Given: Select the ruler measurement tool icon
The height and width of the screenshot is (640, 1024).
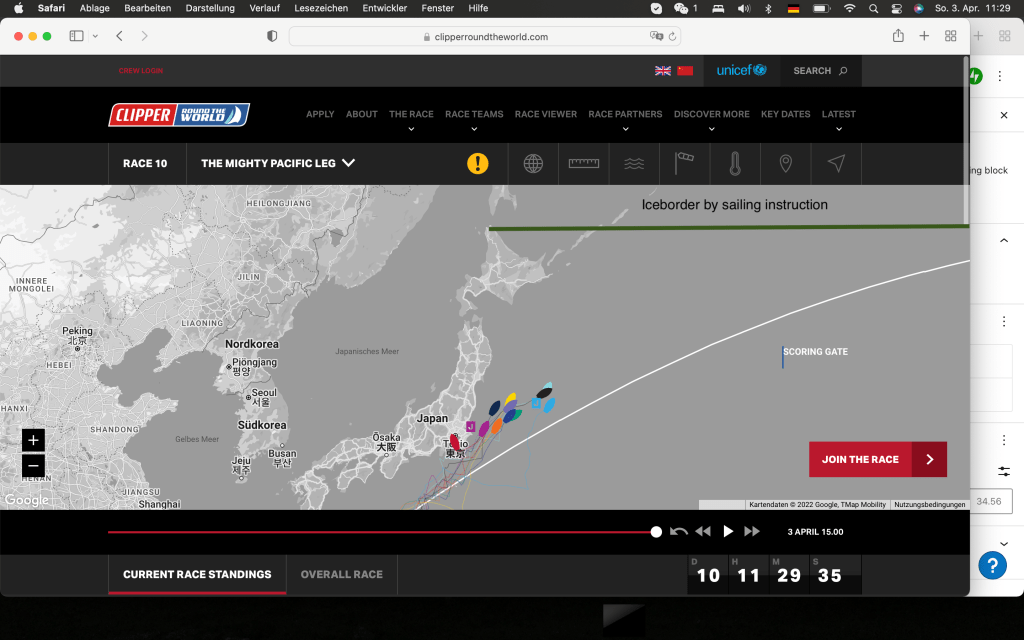Looking at the screenshot, I should [x=584, y=163].
